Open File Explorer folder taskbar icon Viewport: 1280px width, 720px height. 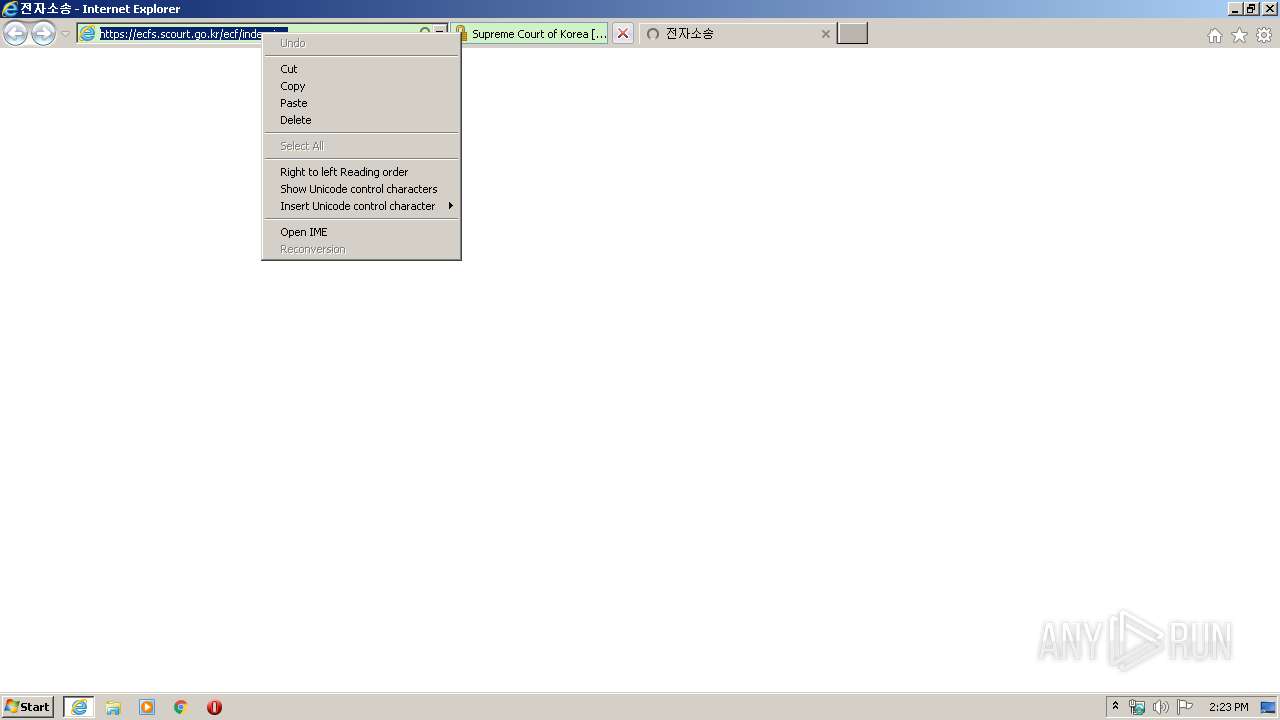(x=113, y=707)
